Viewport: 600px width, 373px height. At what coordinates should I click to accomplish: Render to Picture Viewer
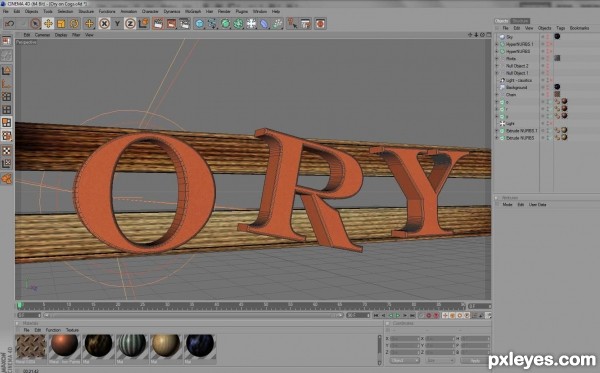point(171,24)
